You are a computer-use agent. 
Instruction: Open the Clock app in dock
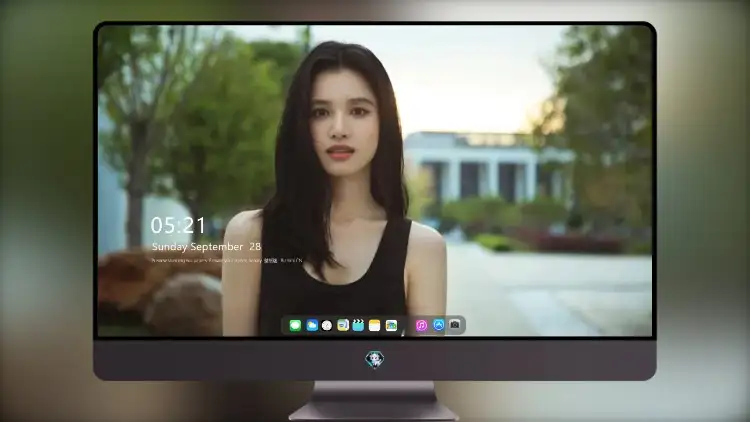coord(327,325)
